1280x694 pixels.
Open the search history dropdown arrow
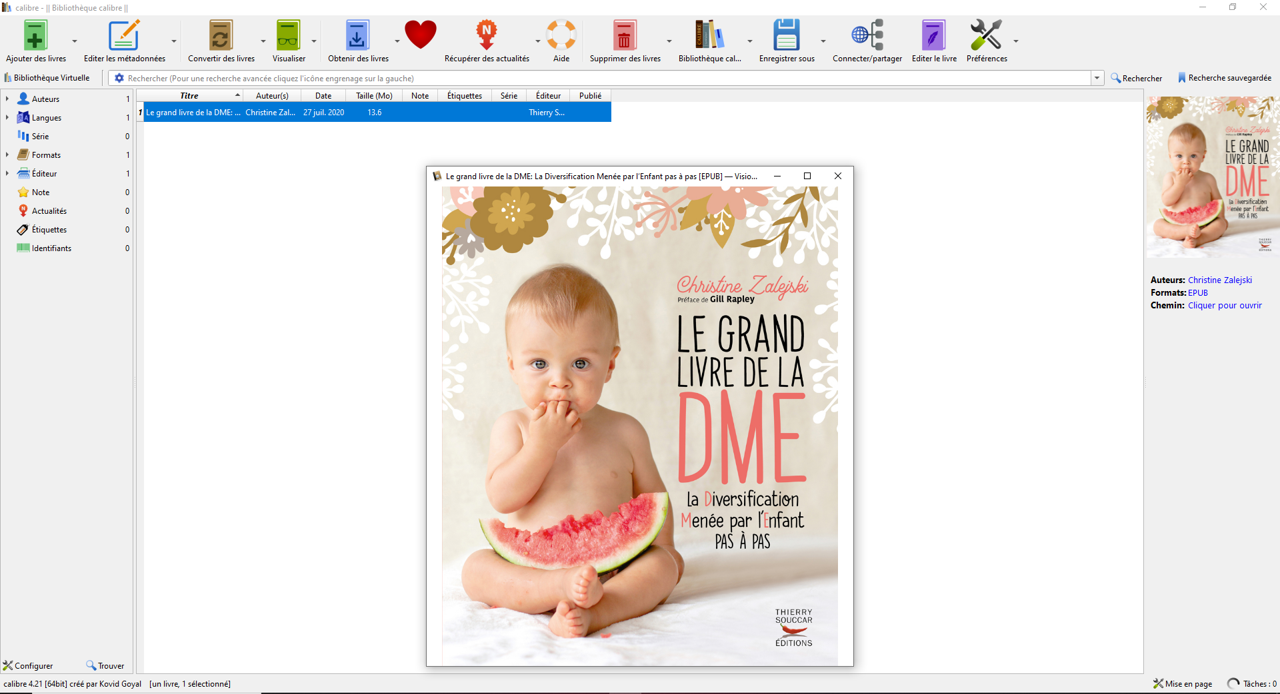pos(1097,78)
